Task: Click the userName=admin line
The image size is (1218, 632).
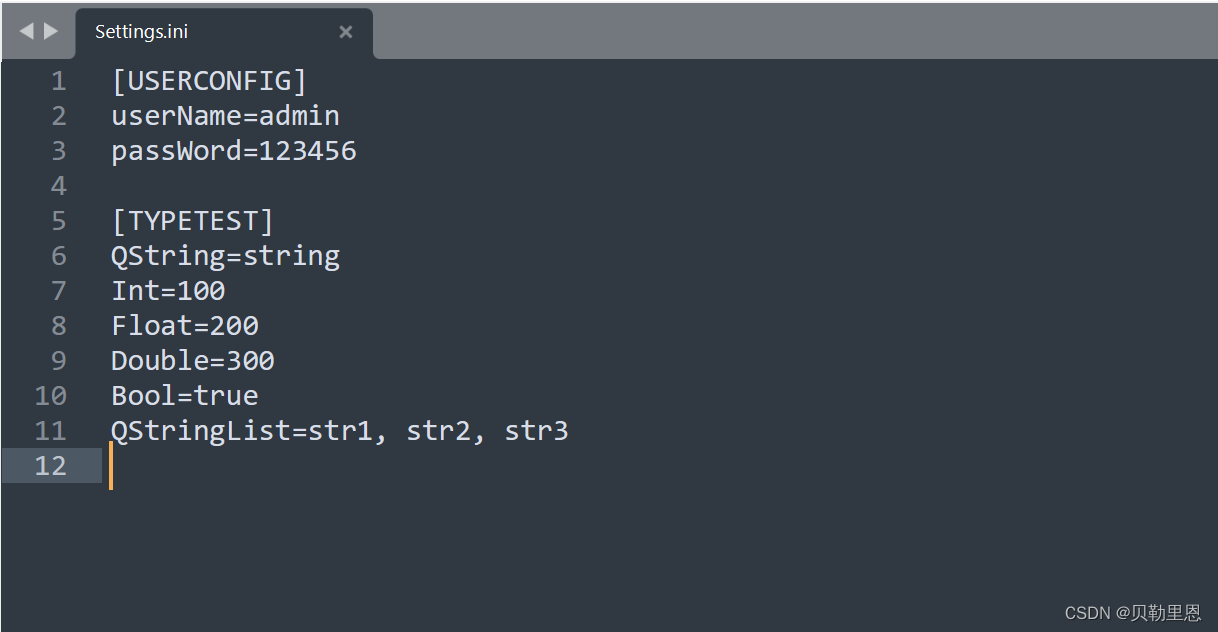Action: tap(225, 115)
